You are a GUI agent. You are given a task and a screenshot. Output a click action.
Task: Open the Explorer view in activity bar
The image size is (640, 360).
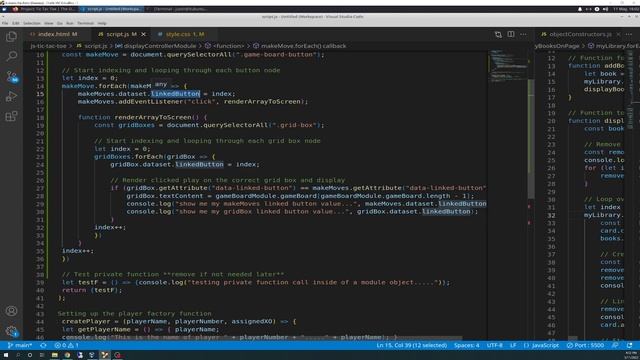pyautogui.click(x=11, y=36)
